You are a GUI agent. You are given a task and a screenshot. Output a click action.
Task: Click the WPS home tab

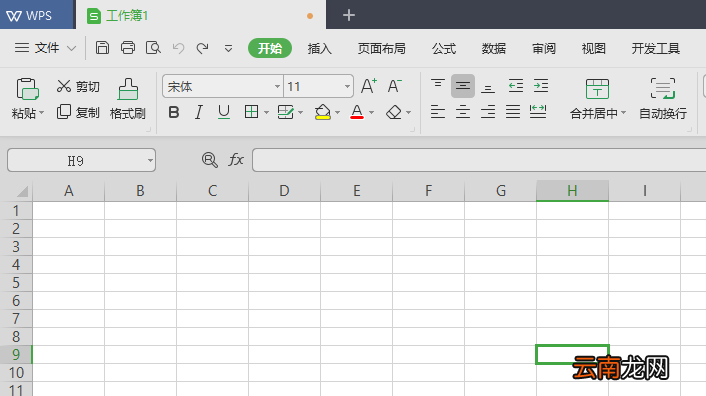coord(36,15)
